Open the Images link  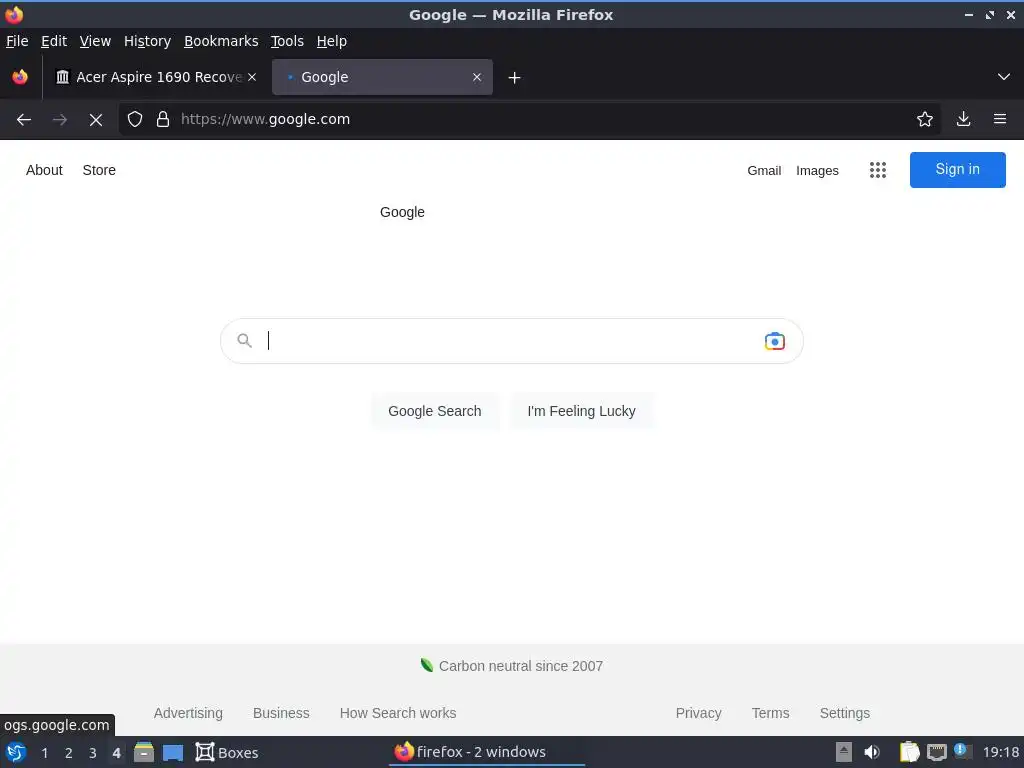(x=817, y=170)
